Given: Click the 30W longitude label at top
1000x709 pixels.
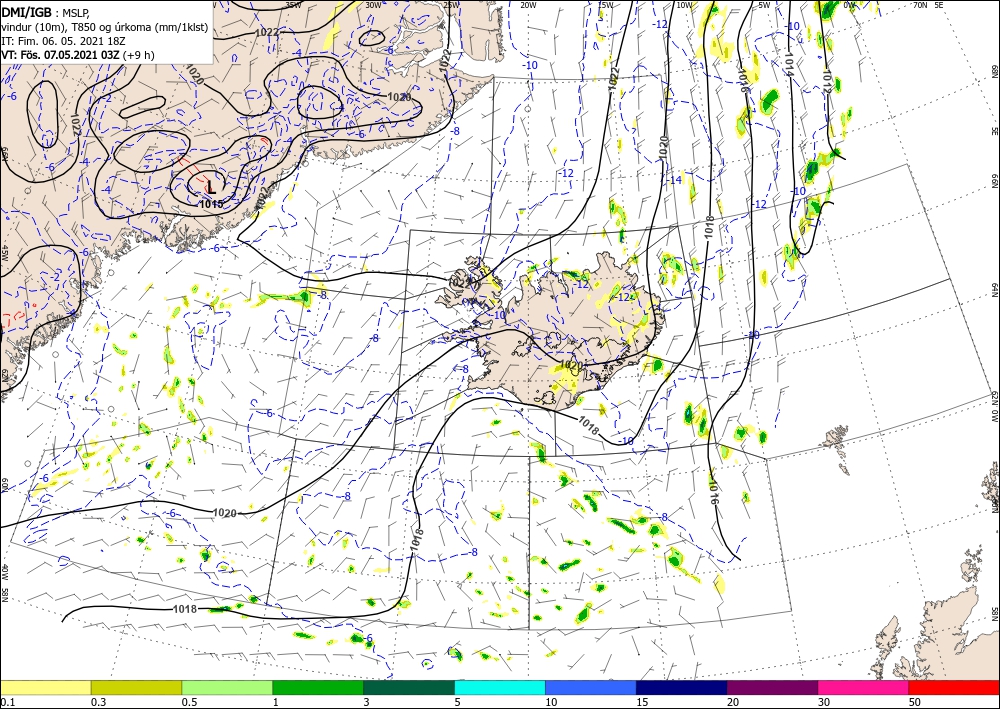Looking at the screenshot, I should click(374, 5).
